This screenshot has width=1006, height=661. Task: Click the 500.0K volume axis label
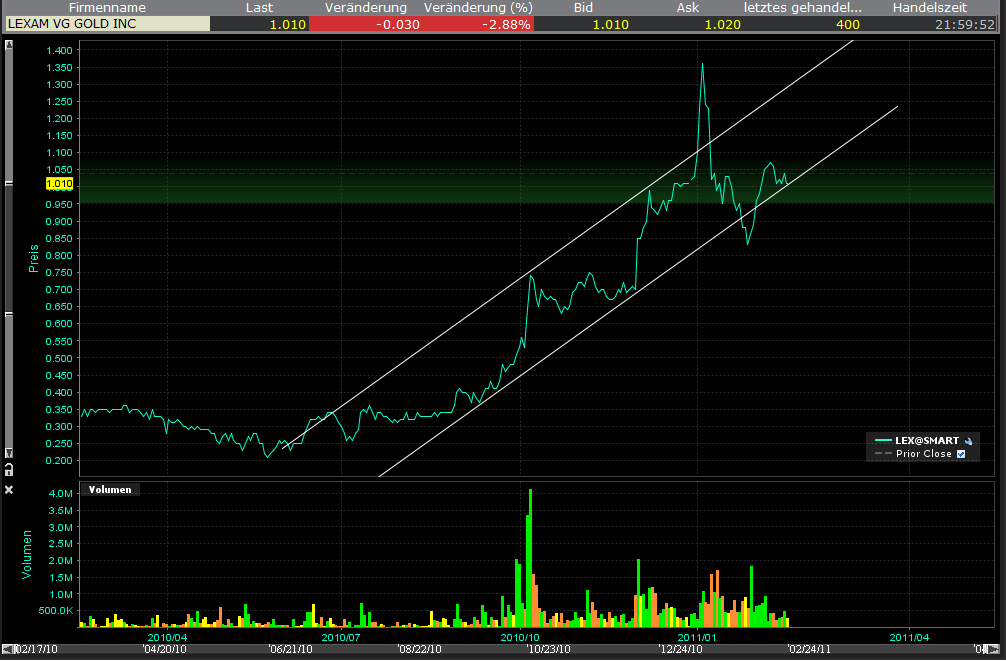pos(56,611)
